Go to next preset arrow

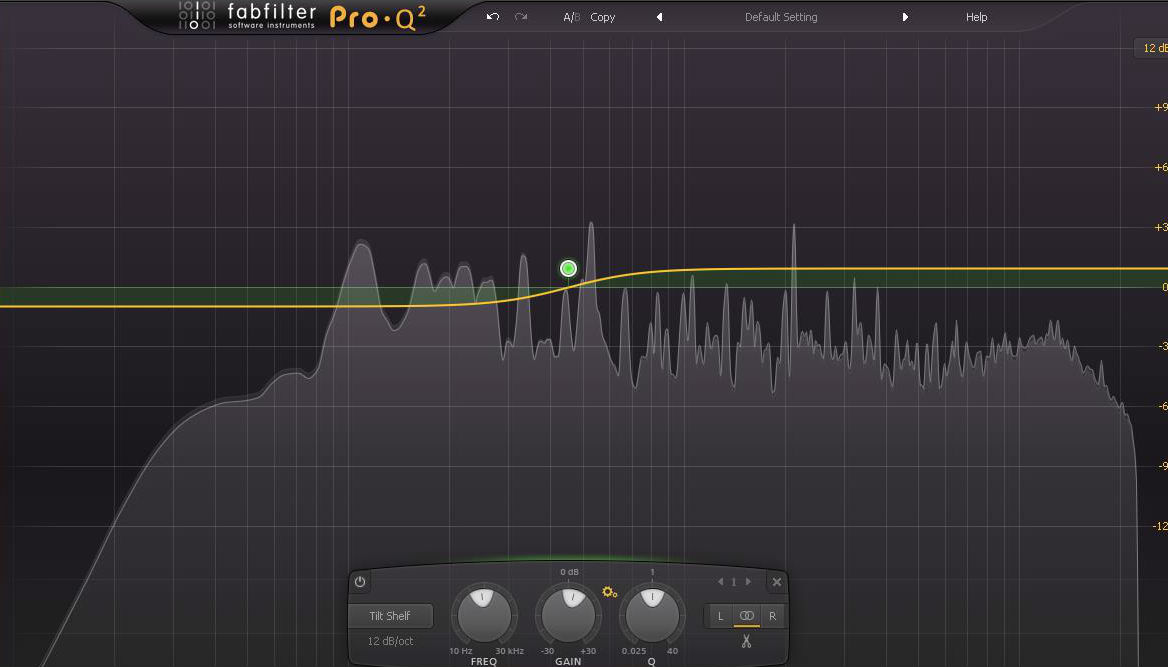[x=905, y=17]
